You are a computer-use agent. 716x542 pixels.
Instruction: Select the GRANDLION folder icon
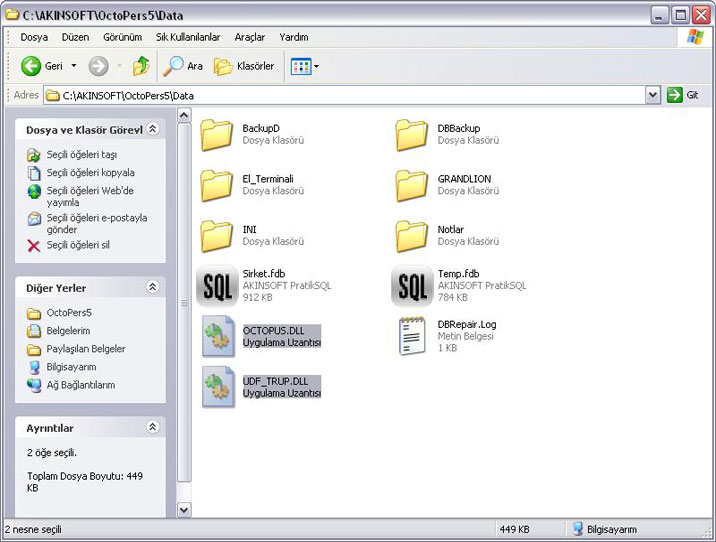click(x=411, y=185)
